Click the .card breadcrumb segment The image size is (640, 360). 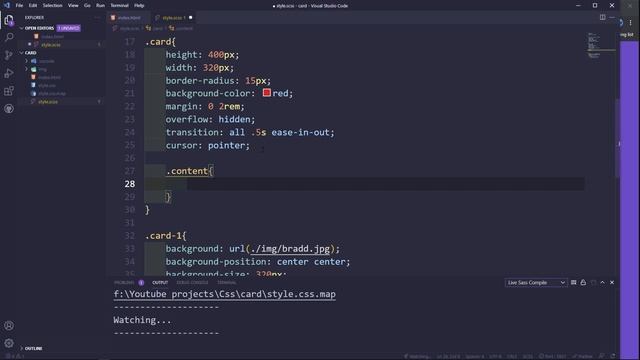pyautogui.click(x=158, y=28)
